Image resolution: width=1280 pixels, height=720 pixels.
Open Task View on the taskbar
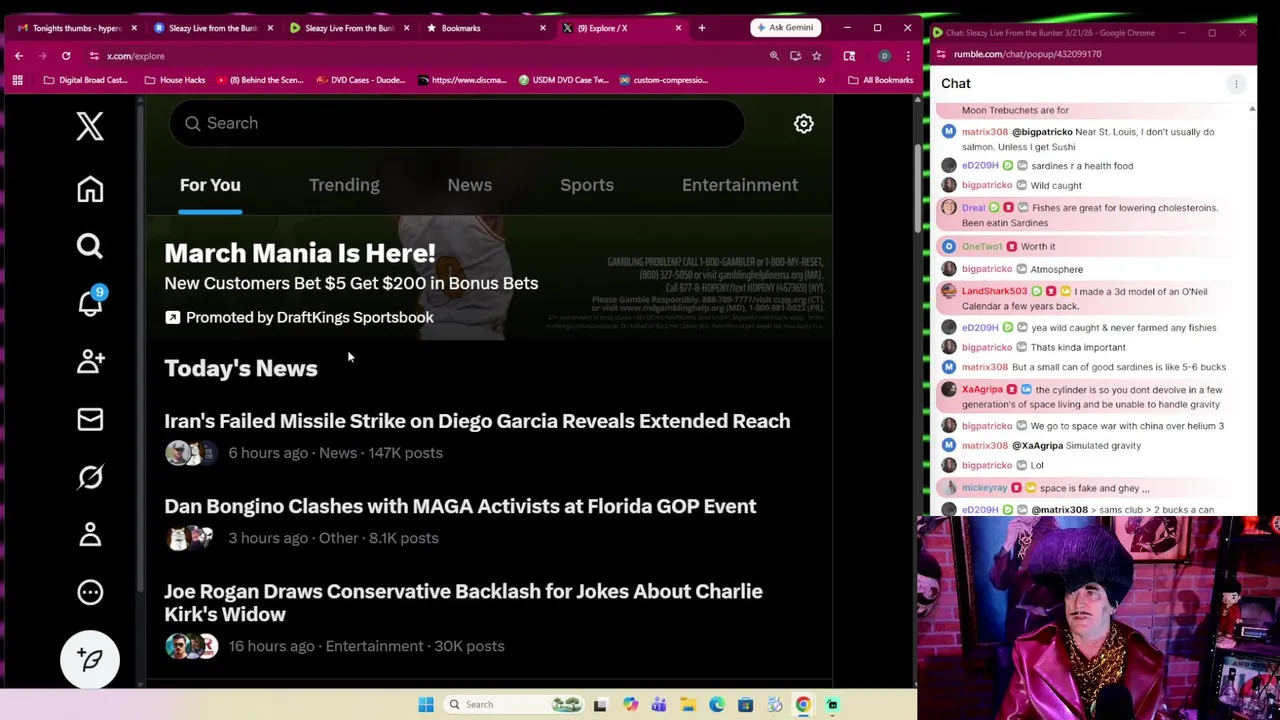[x=600, y=705]
